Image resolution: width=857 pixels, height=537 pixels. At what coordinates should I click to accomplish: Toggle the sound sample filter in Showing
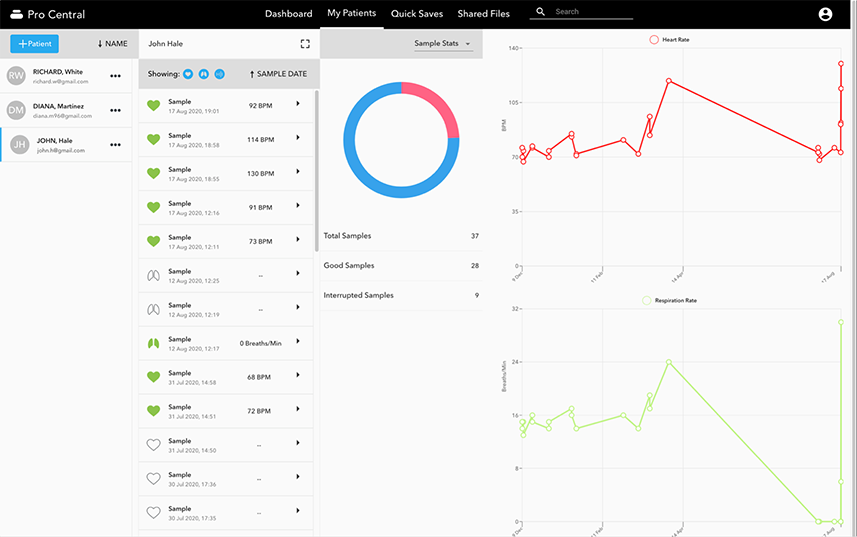pos(220,74)
